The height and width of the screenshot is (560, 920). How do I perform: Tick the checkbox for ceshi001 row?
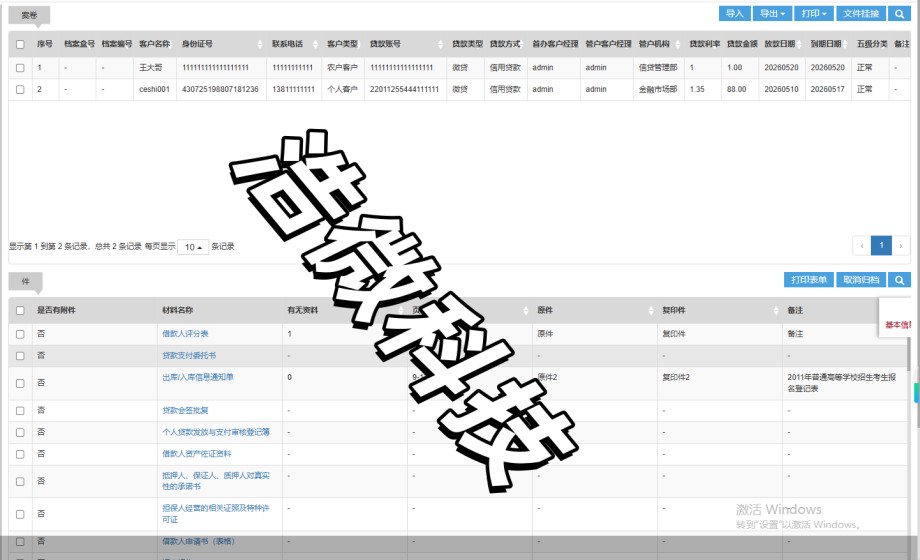click(21, 90)
